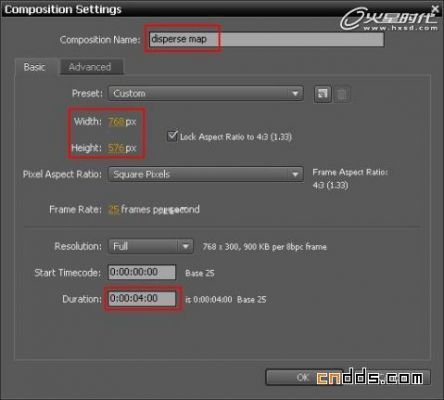The image size is (444, 400).
Task: Click the Height value 576
Action: coord(116,148)
